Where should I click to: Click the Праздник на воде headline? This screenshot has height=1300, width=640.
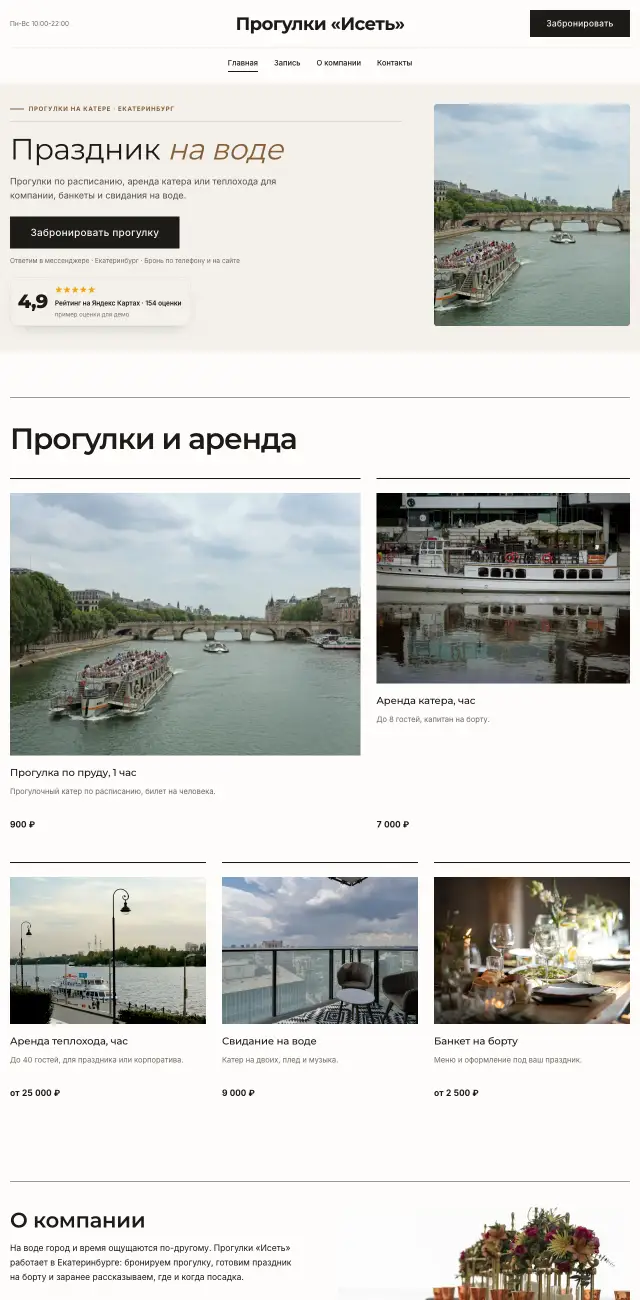click(x=147, y=150)
